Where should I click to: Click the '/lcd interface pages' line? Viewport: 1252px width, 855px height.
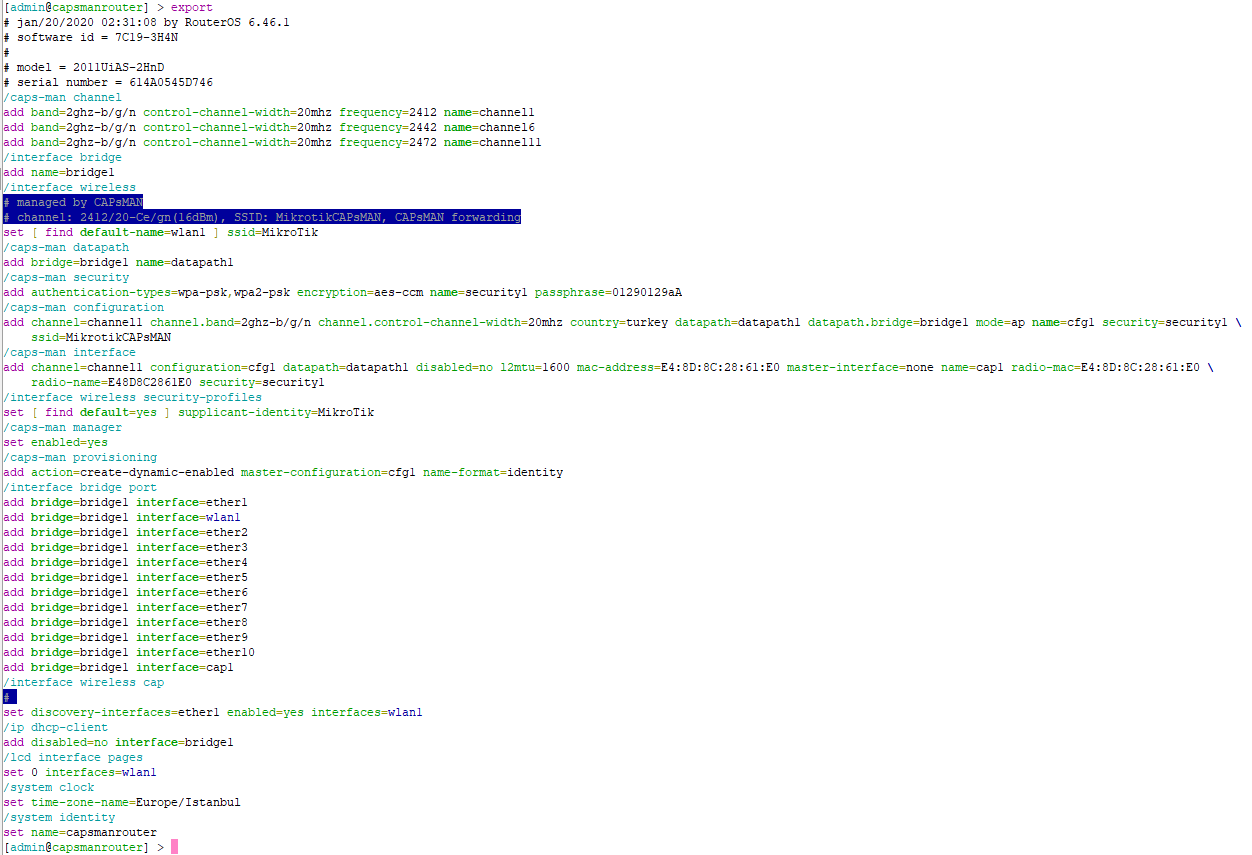pos(73,757)
